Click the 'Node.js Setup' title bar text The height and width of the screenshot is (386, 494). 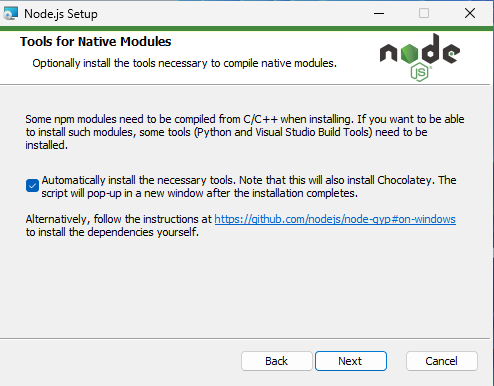61,14
